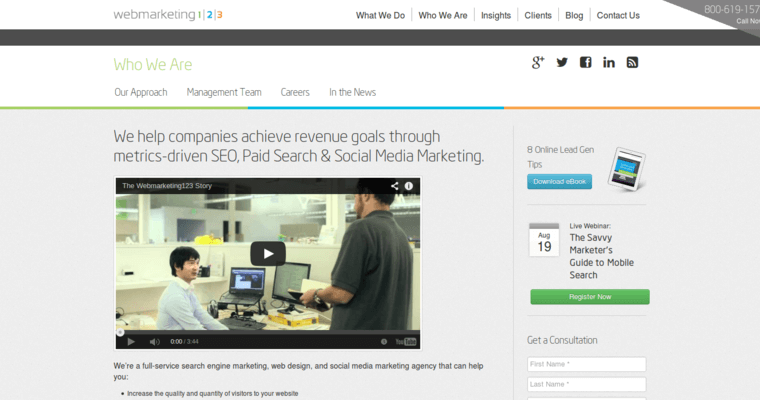The height and width of the screenshot is (400, 760).
Task: Click the video share icon
Action: pos(394,186)
